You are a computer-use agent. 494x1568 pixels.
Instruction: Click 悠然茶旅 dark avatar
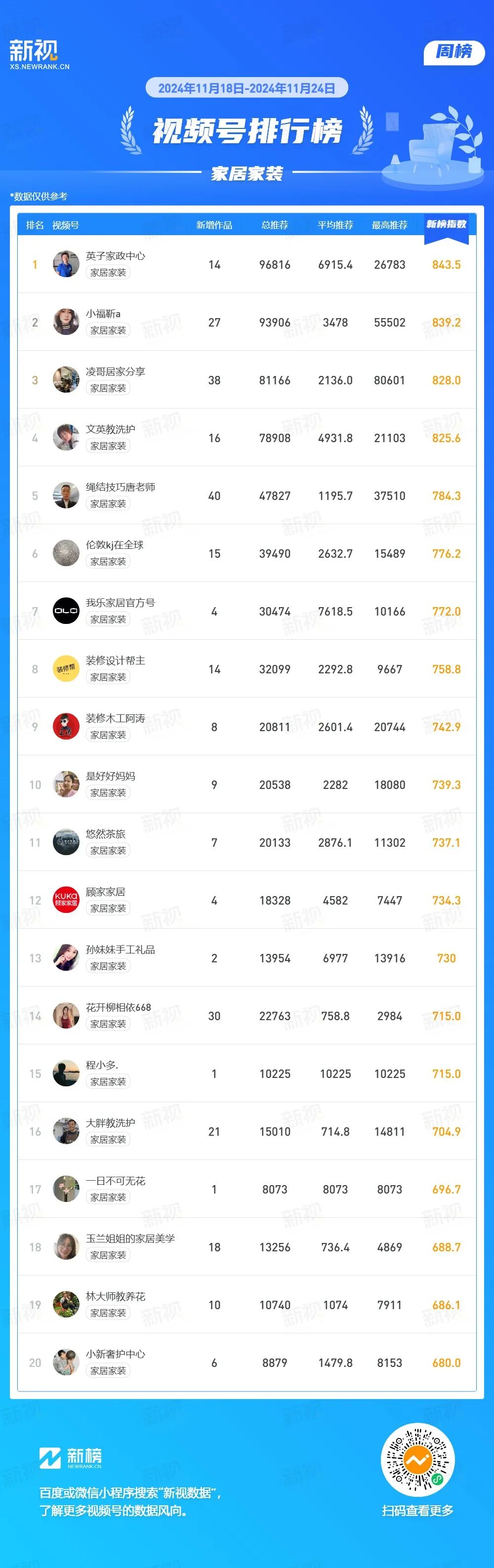click(66, 842)
